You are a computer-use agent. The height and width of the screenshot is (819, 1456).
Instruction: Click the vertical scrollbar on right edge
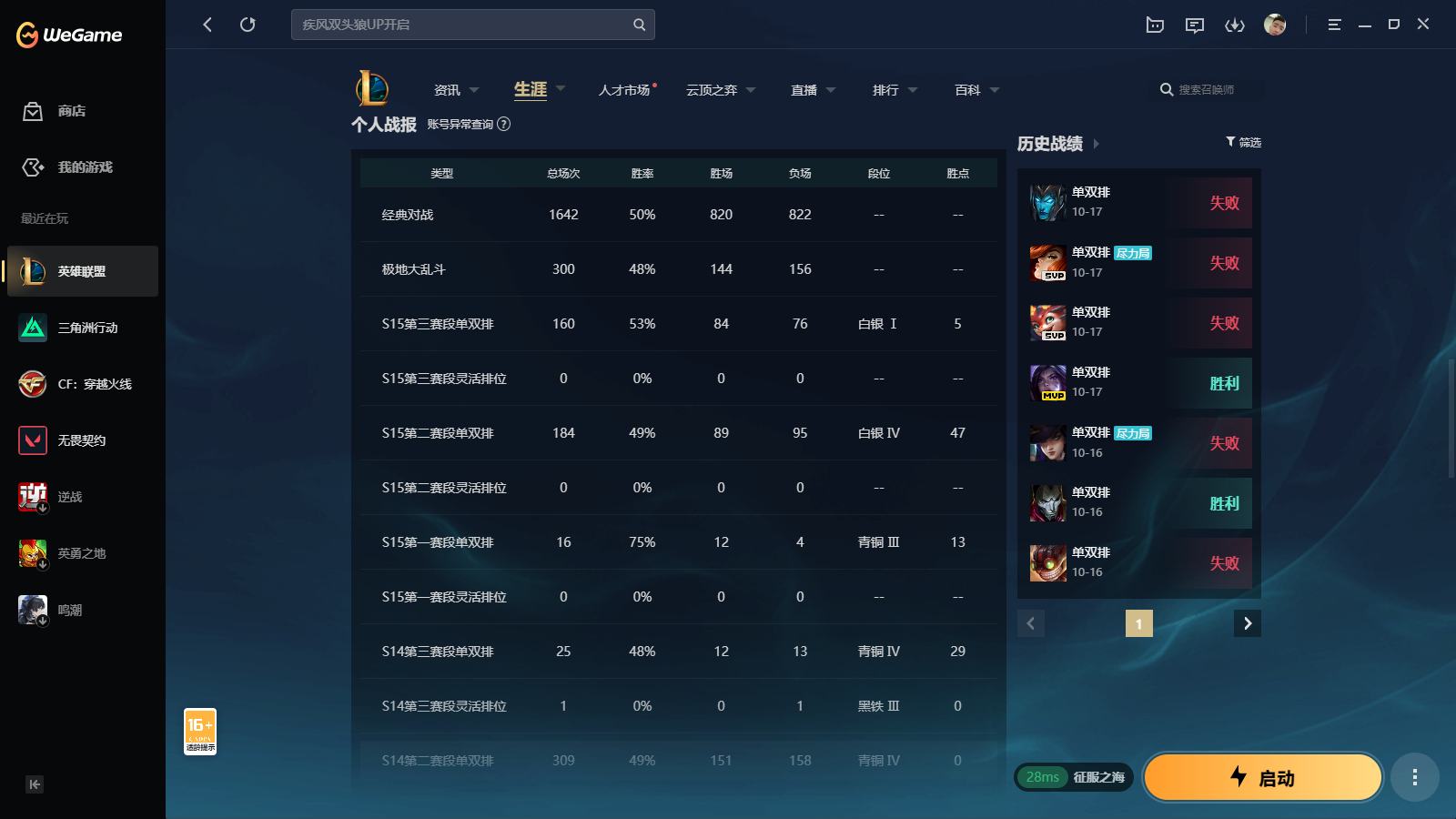pyautogui.click(x=1451, y=419)
